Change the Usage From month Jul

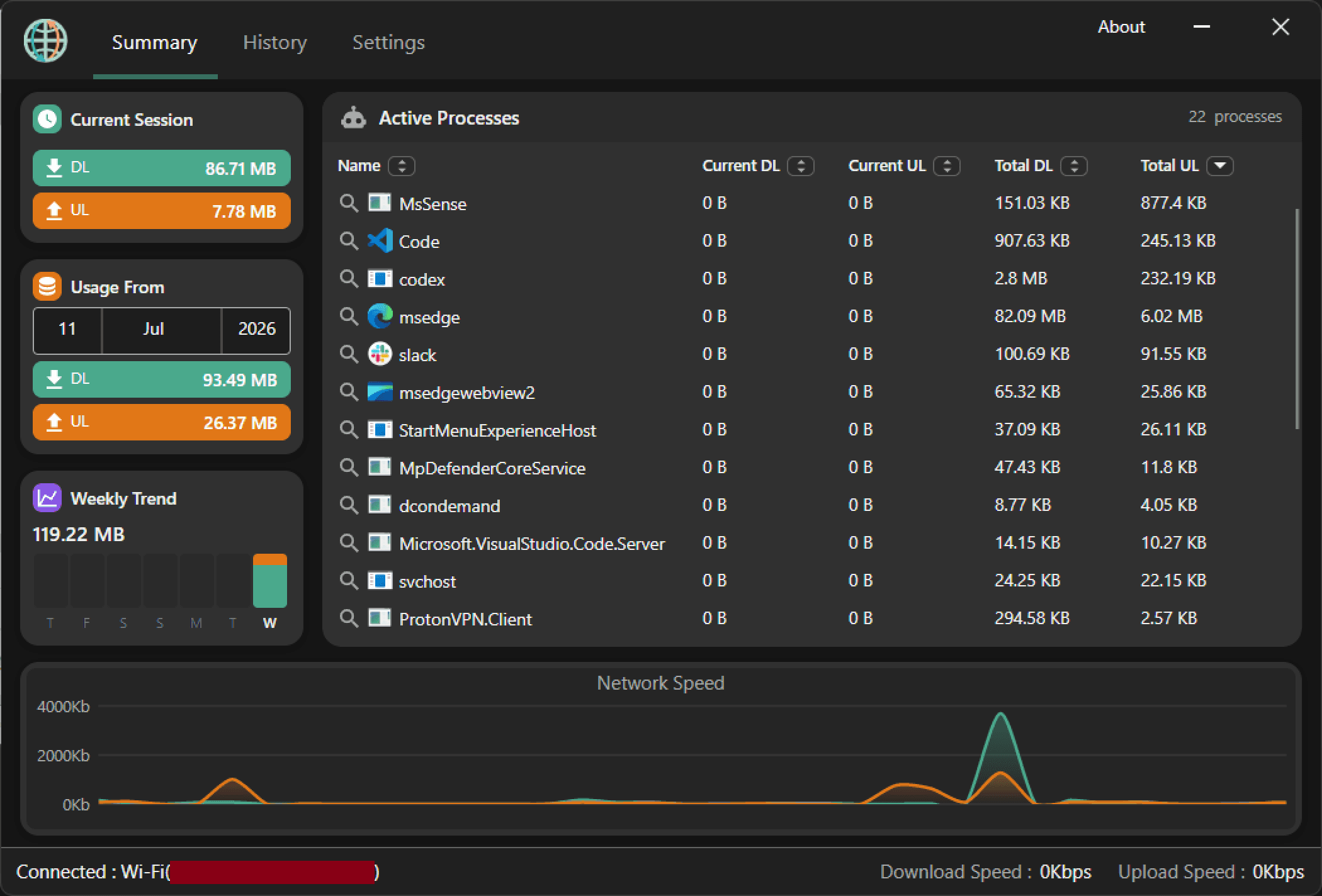[x=162, y=330]
